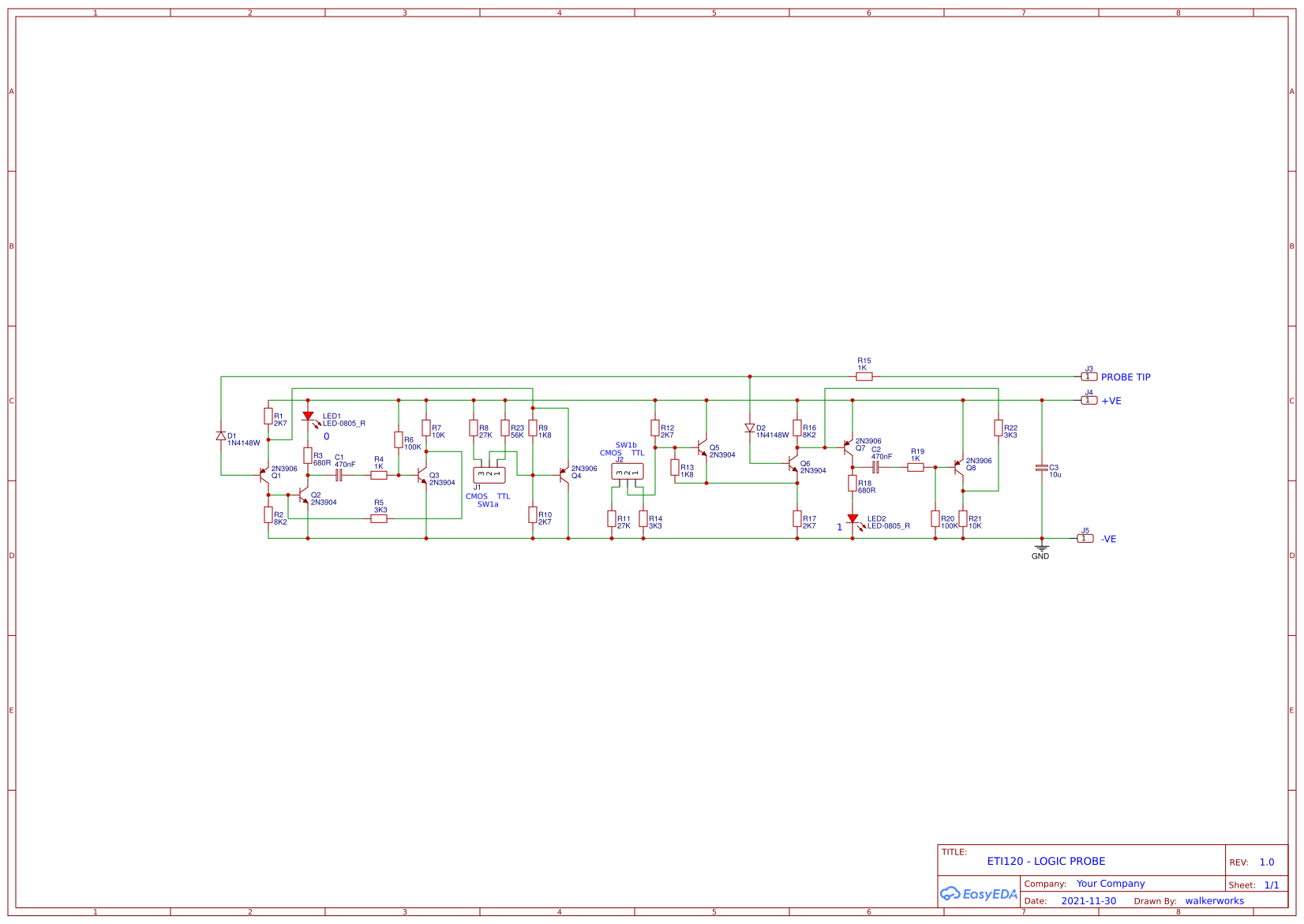Click the walkerworks Drawn By text
This screenshot has height=924, width=1304.
coord(1213,900)
